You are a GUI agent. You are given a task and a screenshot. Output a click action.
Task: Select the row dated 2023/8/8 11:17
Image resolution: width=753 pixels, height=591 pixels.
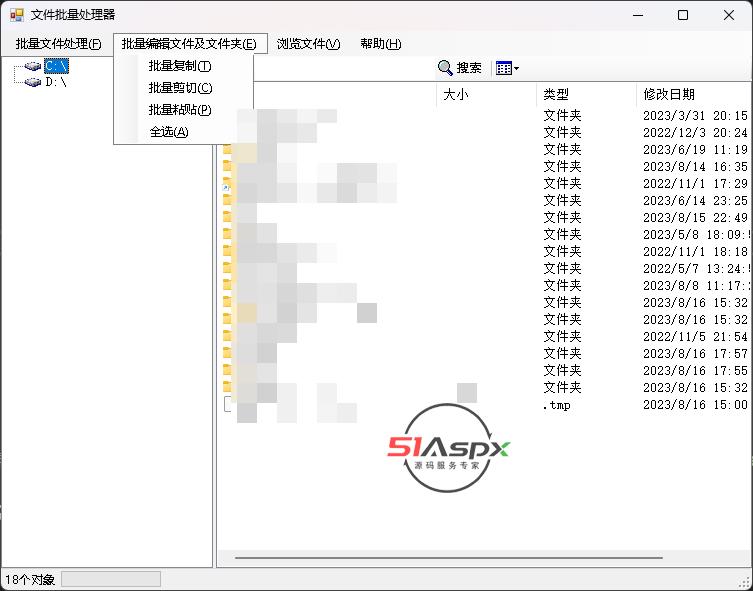[x=485, y=286]
